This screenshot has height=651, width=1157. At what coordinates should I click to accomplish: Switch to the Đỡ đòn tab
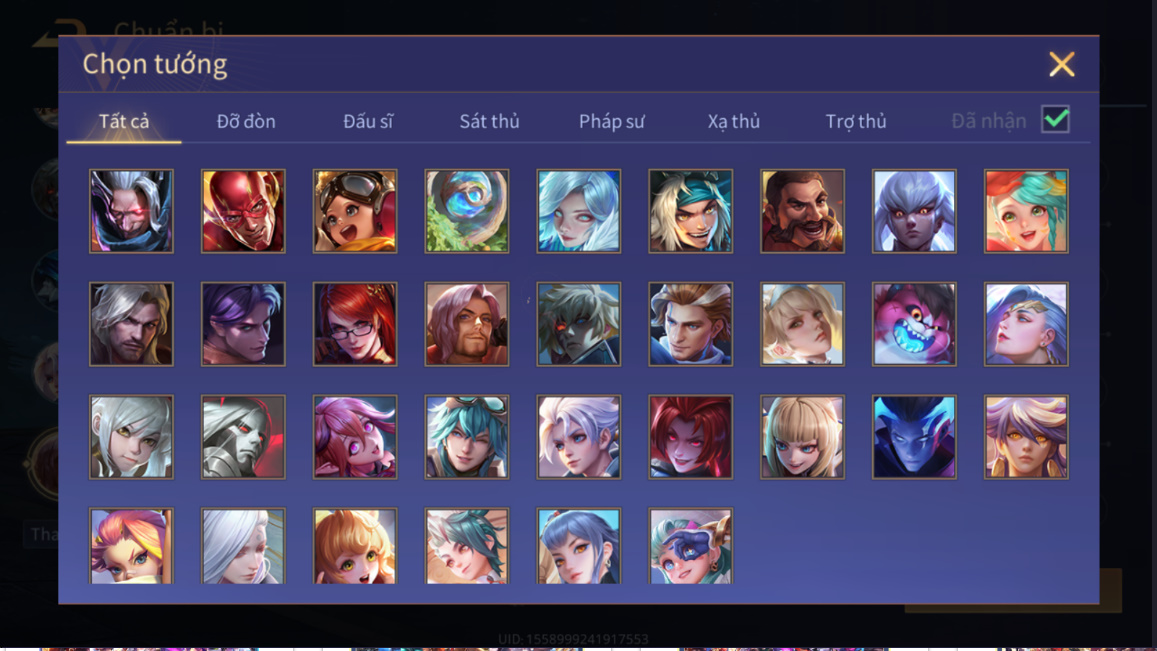tap(246, 121)
